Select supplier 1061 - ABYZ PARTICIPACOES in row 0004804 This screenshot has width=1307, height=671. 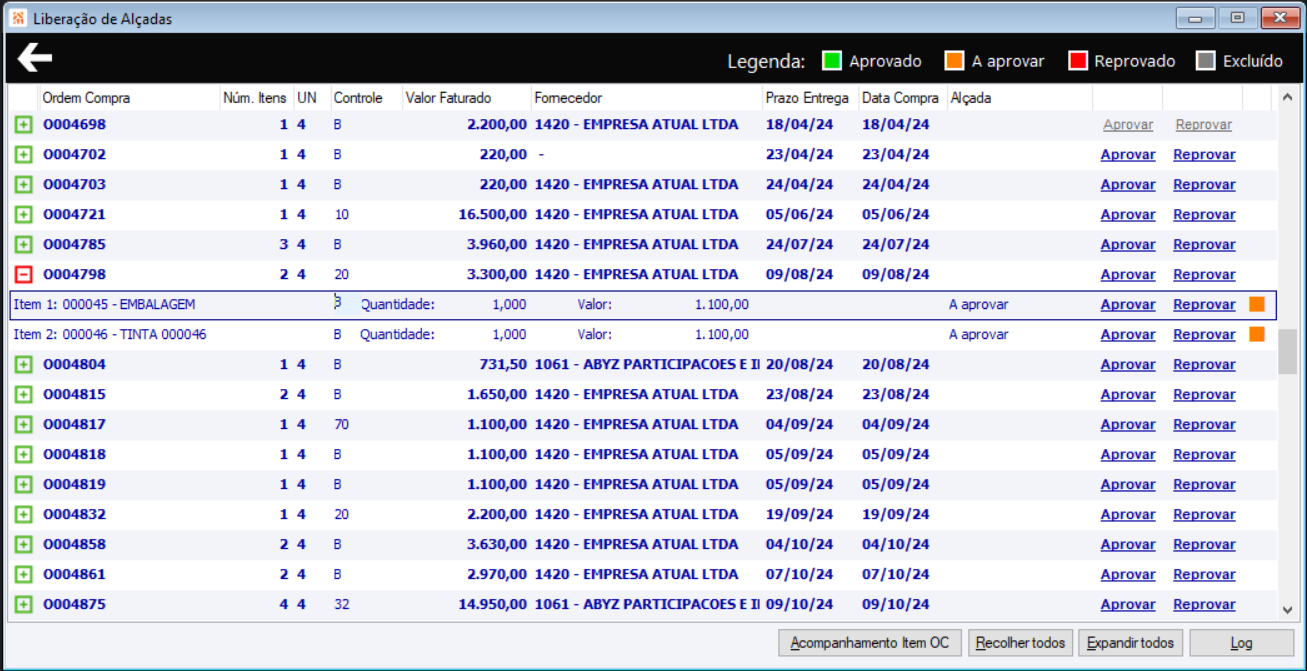tap(647, 365)
